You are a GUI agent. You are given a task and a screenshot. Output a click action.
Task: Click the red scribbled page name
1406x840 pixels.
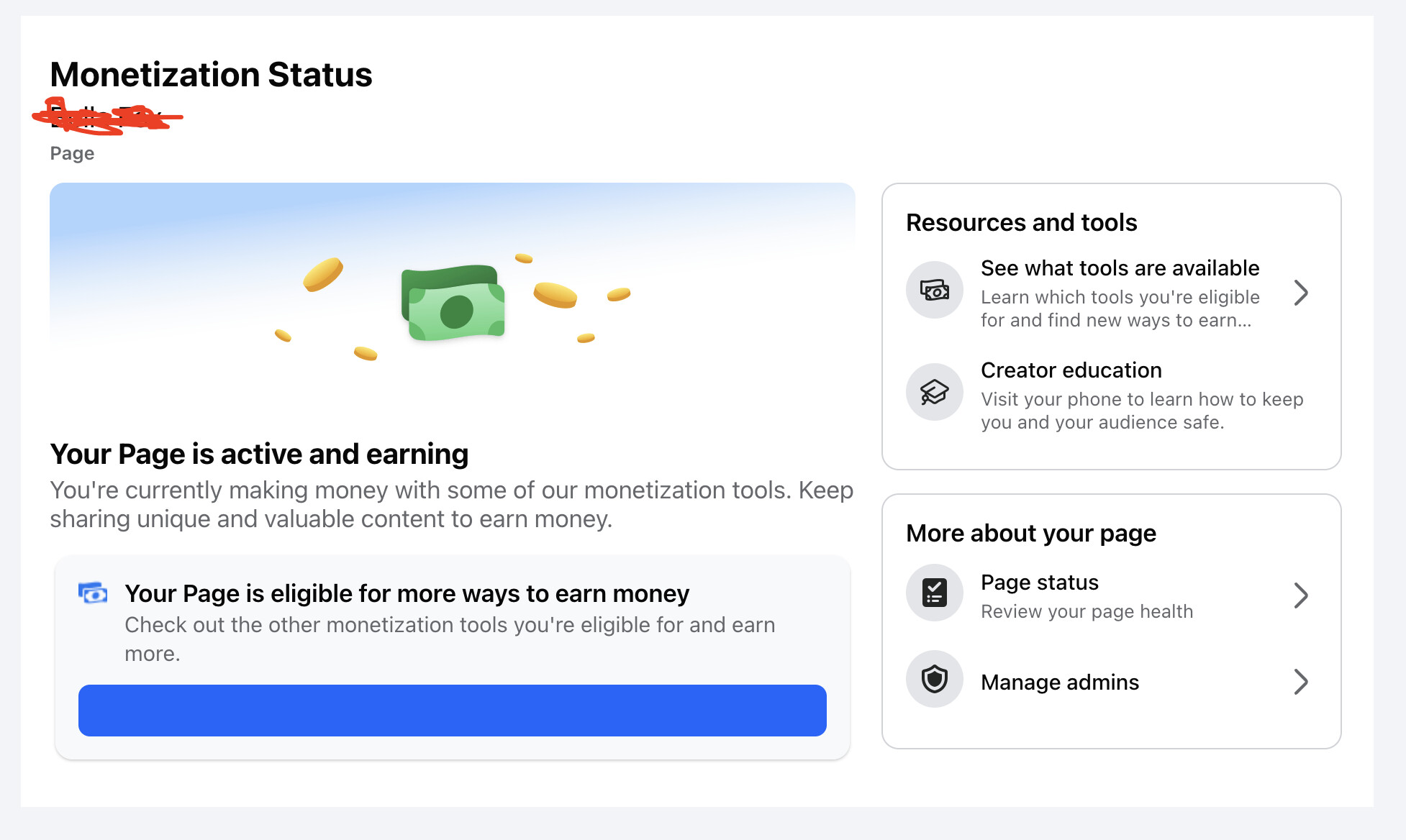(108, 116)
